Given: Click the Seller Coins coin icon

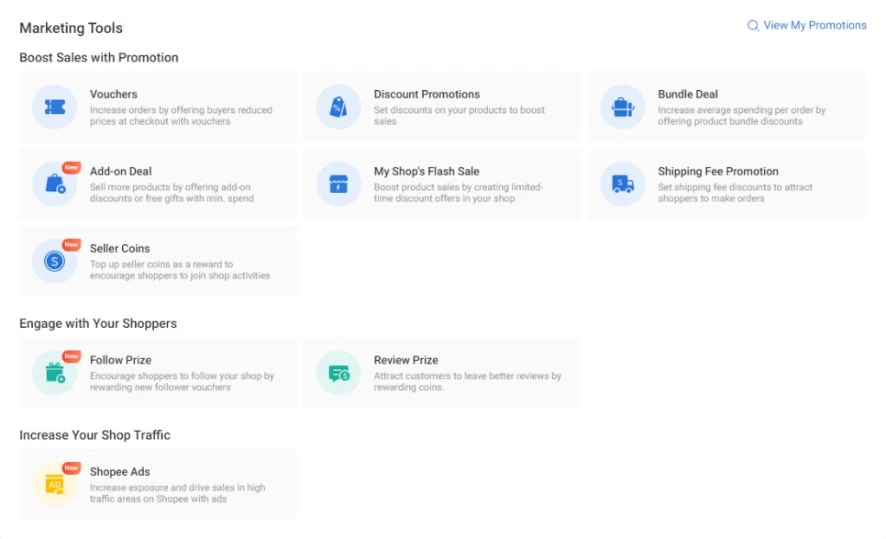Looking at the screenshot, I should point(55,261).
